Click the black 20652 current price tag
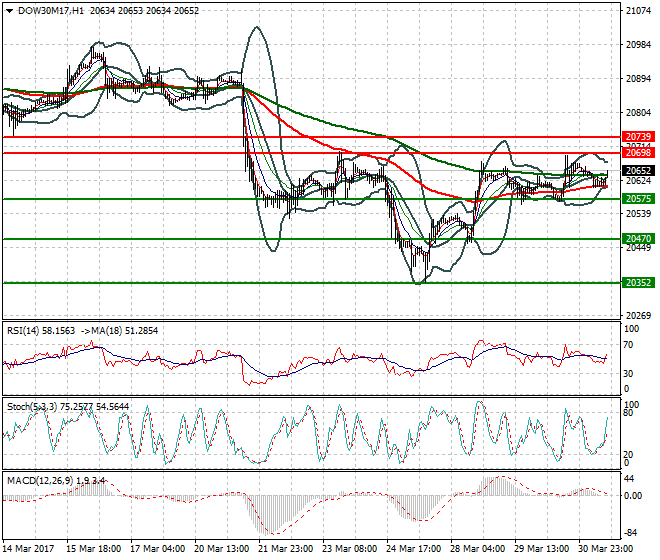The image size is (660, 560). click(x=638, y=171)
